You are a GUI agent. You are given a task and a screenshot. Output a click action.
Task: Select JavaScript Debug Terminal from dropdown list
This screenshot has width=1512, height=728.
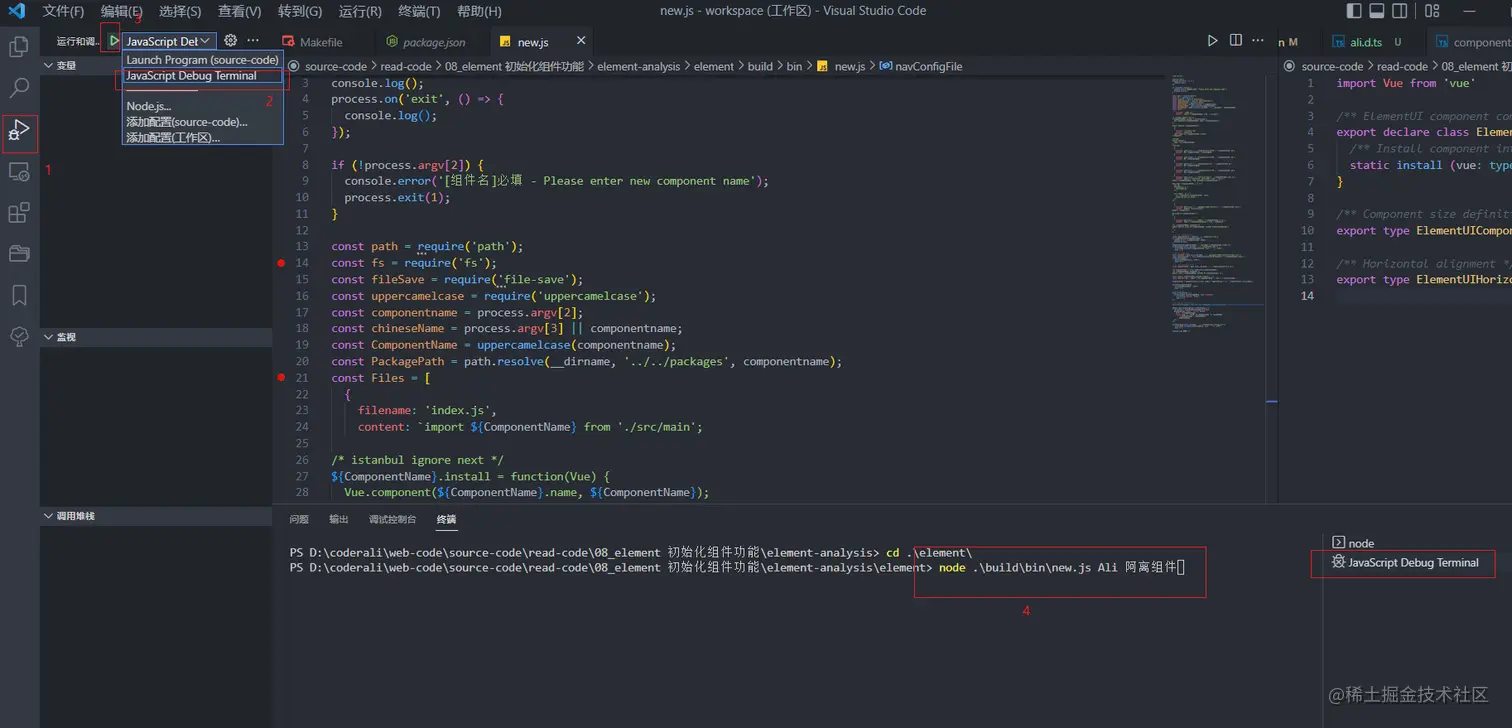pos(191,76)
